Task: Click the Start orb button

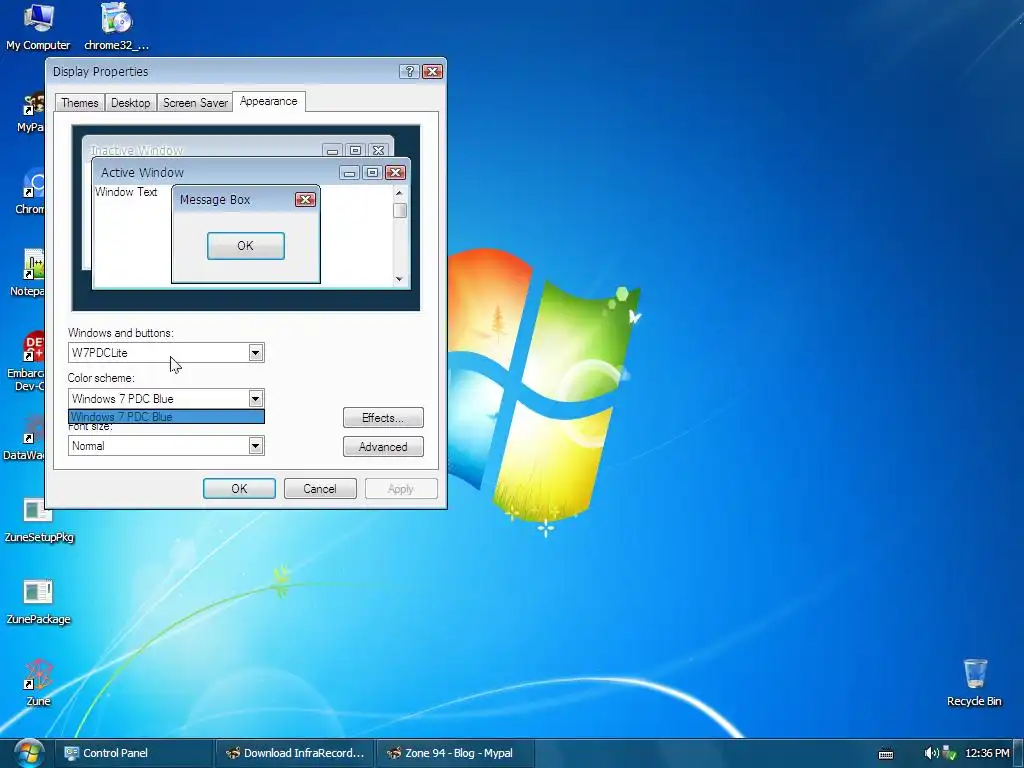Action: pyautogui.click(x=29, y=753)
